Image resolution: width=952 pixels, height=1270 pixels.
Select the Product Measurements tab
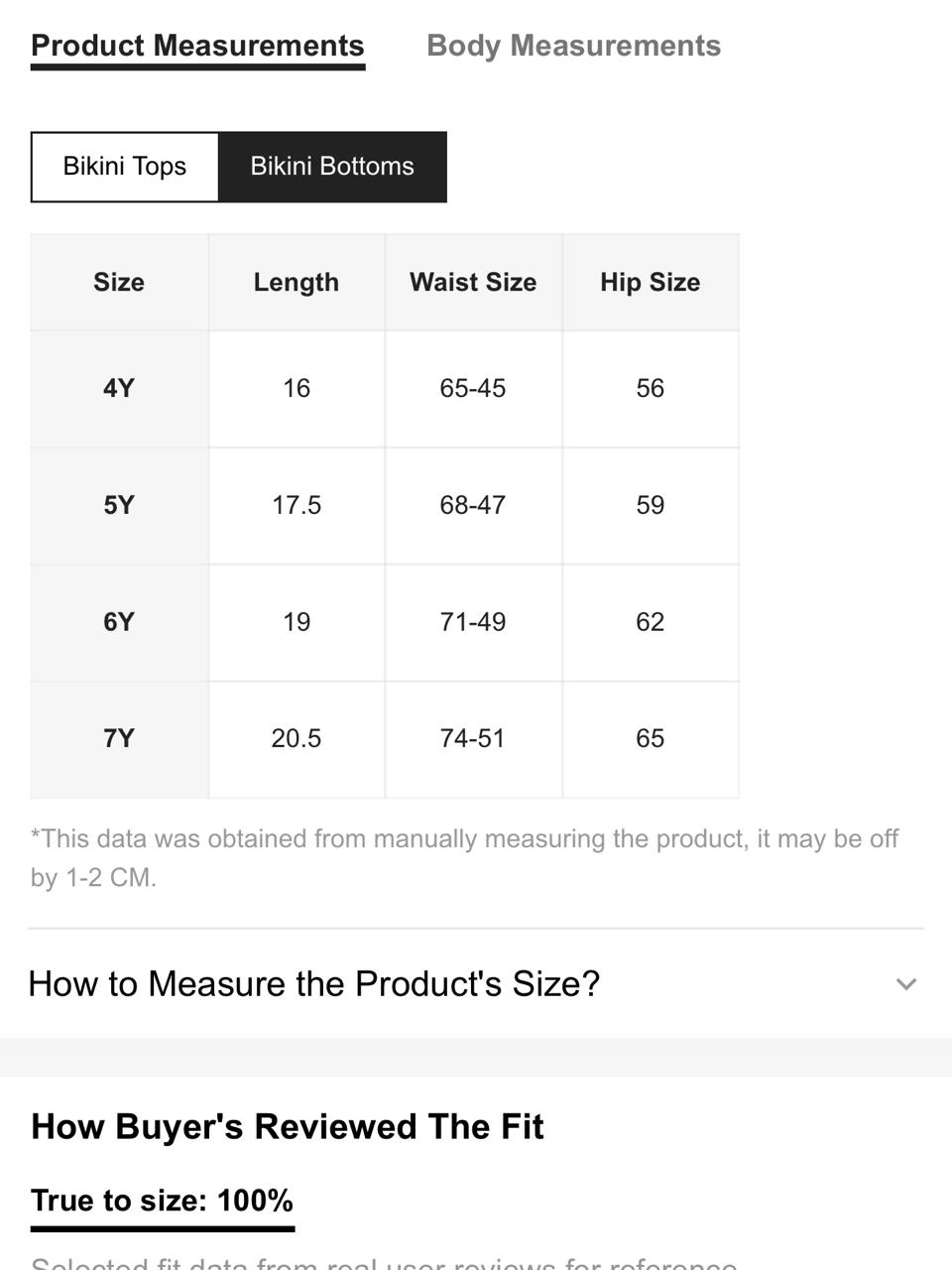coord(197,46)
